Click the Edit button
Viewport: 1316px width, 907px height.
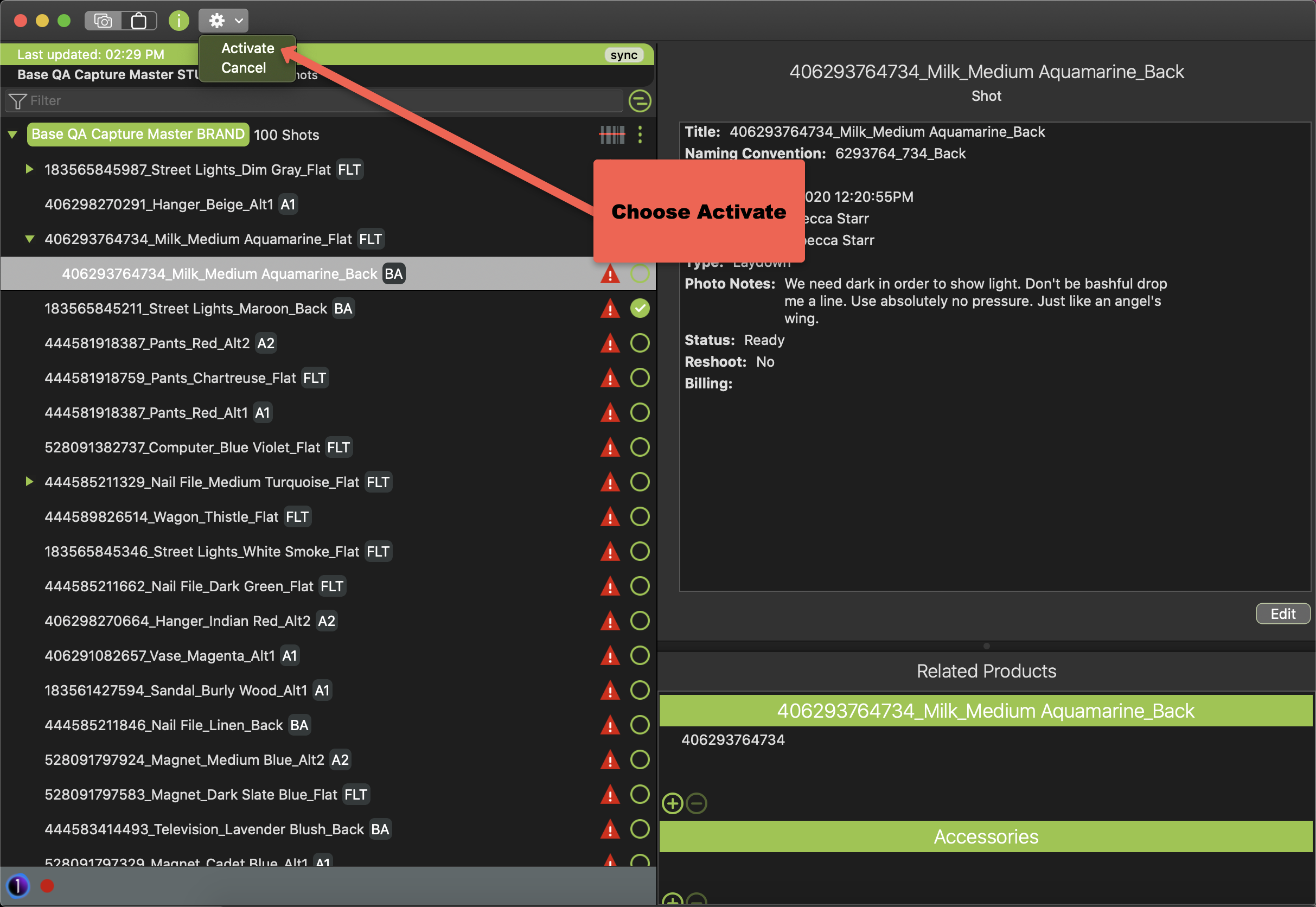coord(1282,614)
